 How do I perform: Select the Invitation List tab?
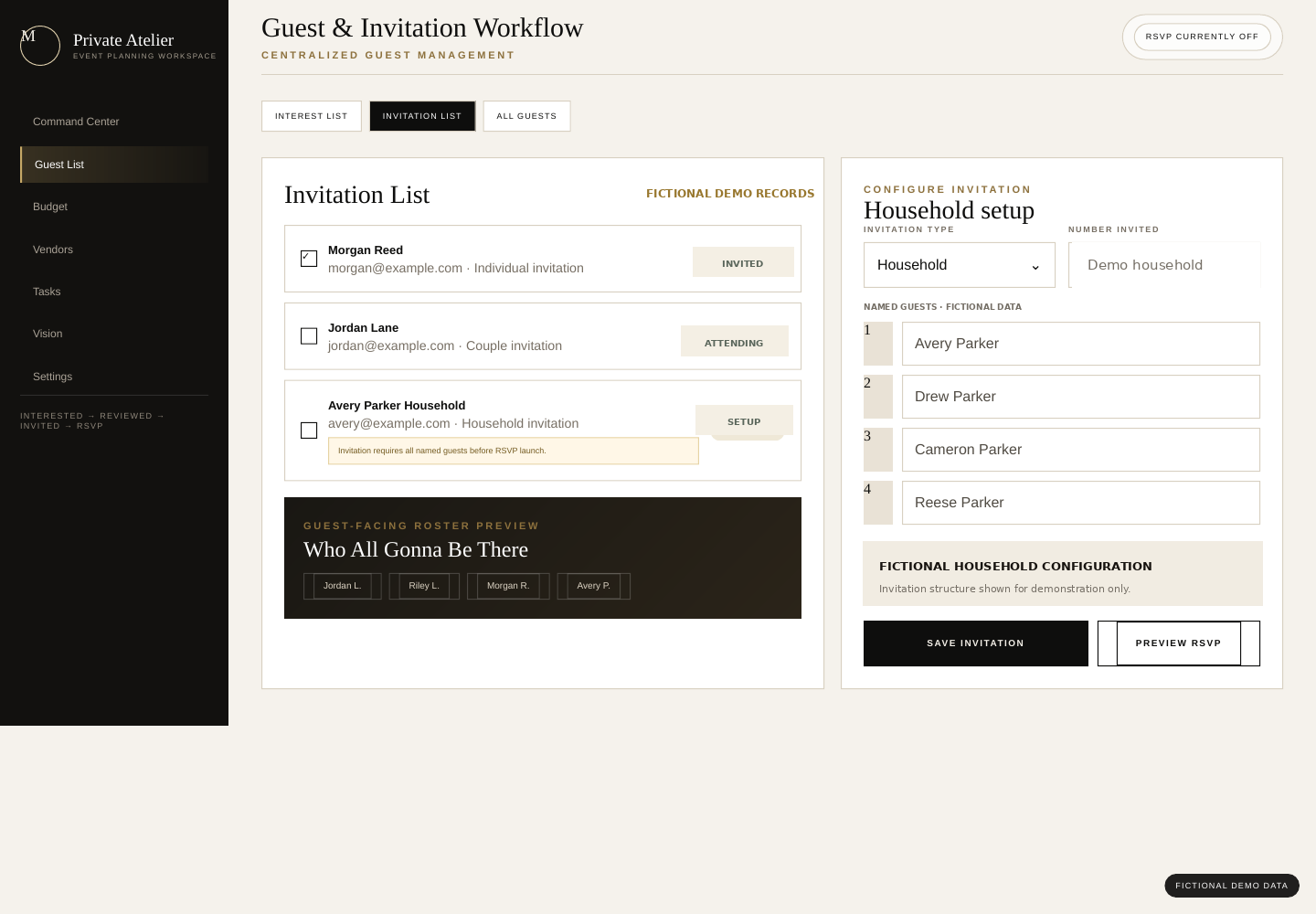click(x=422, y=116)
